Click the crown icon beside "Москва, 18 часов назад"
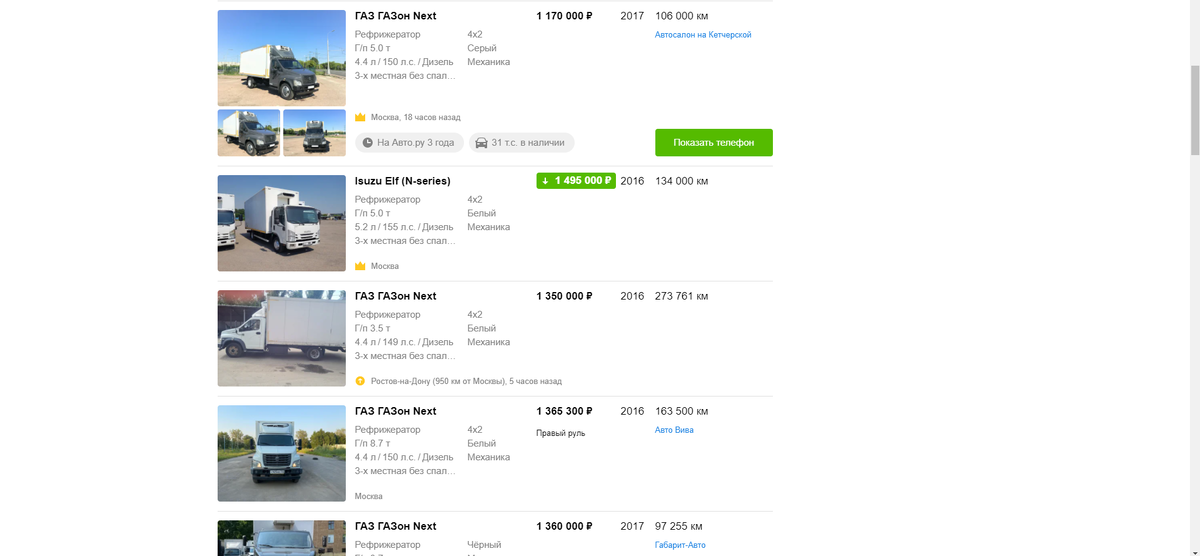This screenshot has width=1200, height=556. tap(360, 117)
